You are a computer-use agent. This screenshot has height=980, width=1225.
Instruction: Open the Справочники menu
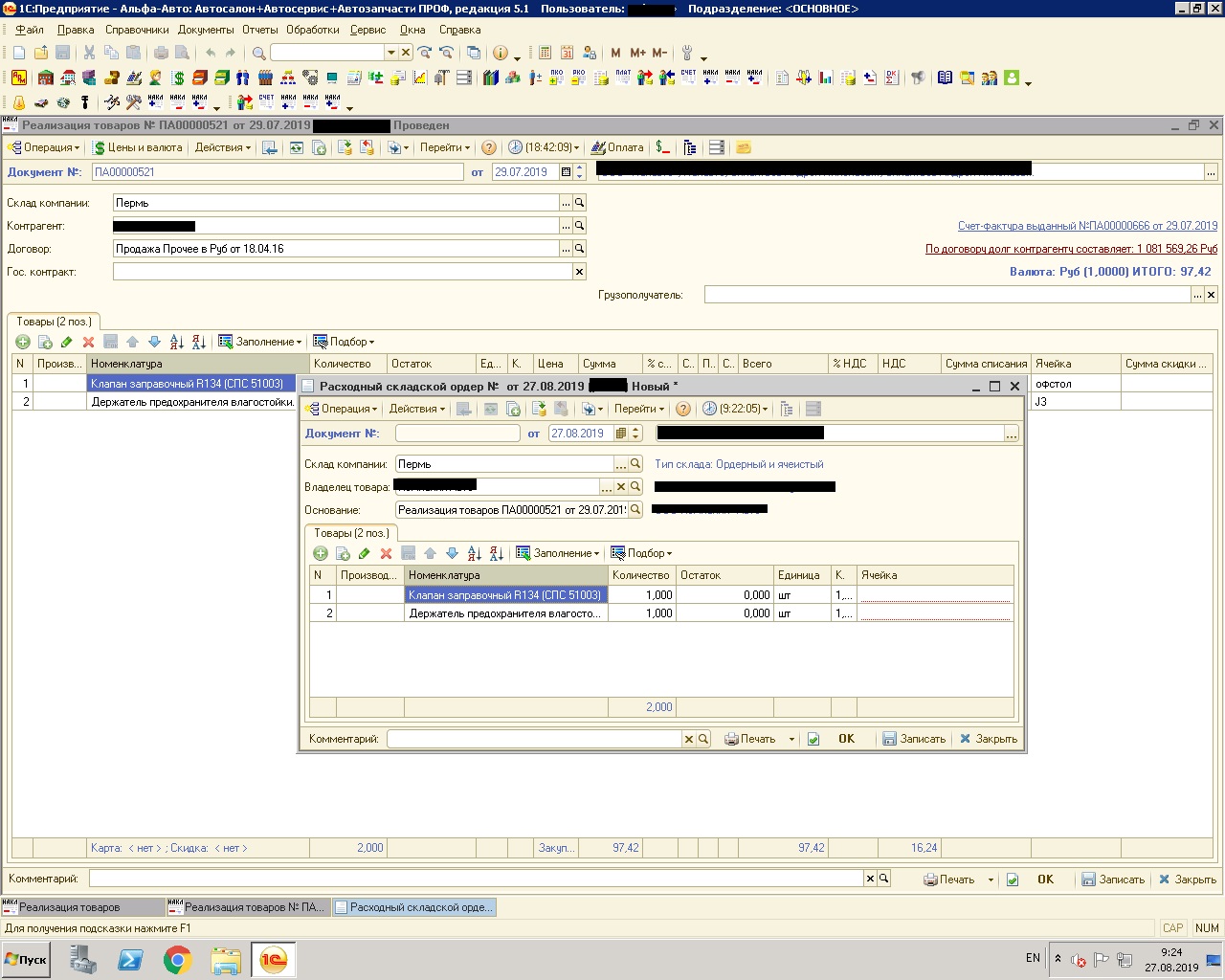point(137,30)
